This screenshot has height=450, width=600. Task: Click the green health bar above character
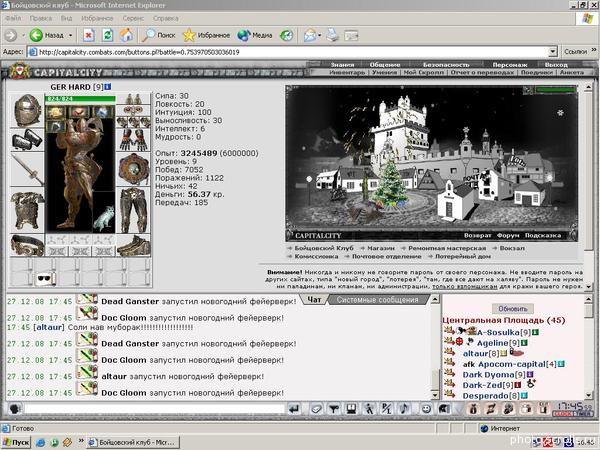[x=80, y=99]
